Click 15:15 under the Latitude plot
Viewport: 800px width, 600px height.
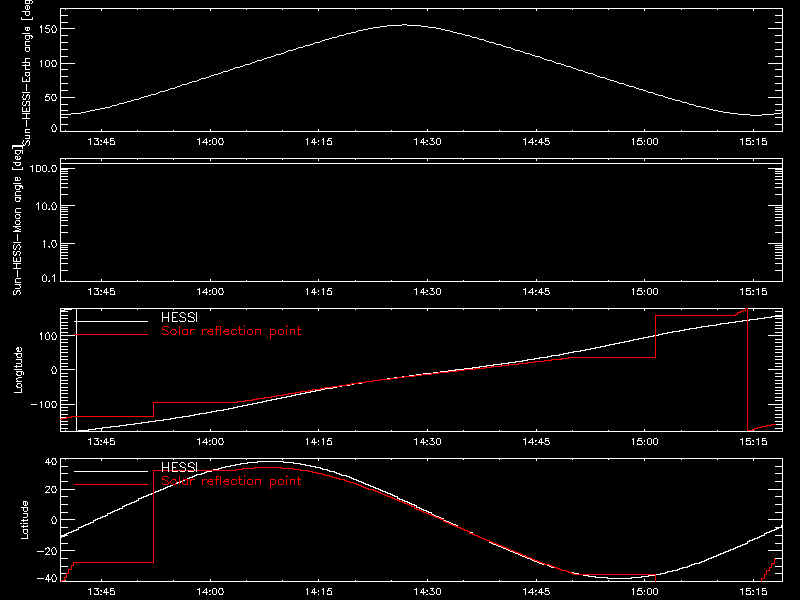(x=753, y=592)
